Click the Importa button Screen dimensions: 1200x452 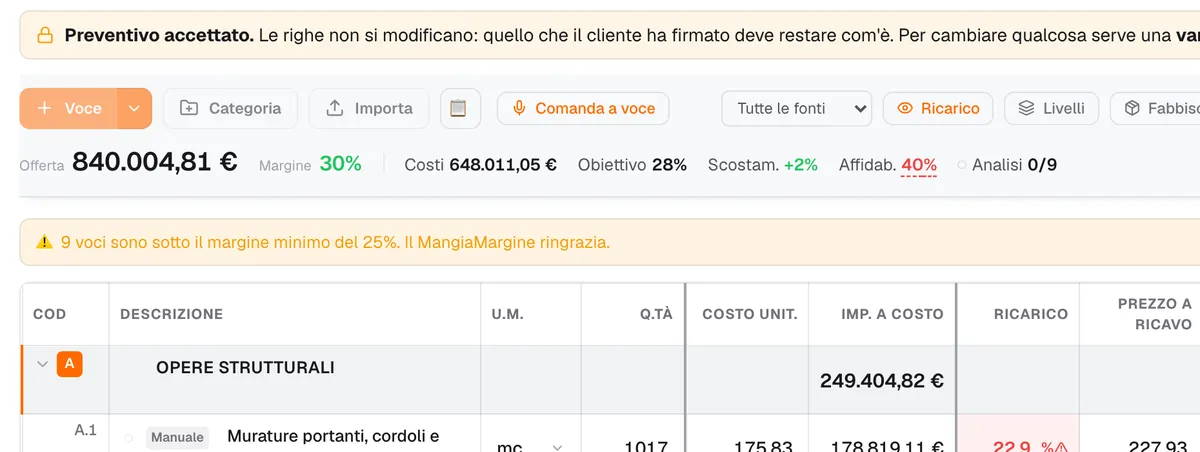click(369, 108)
